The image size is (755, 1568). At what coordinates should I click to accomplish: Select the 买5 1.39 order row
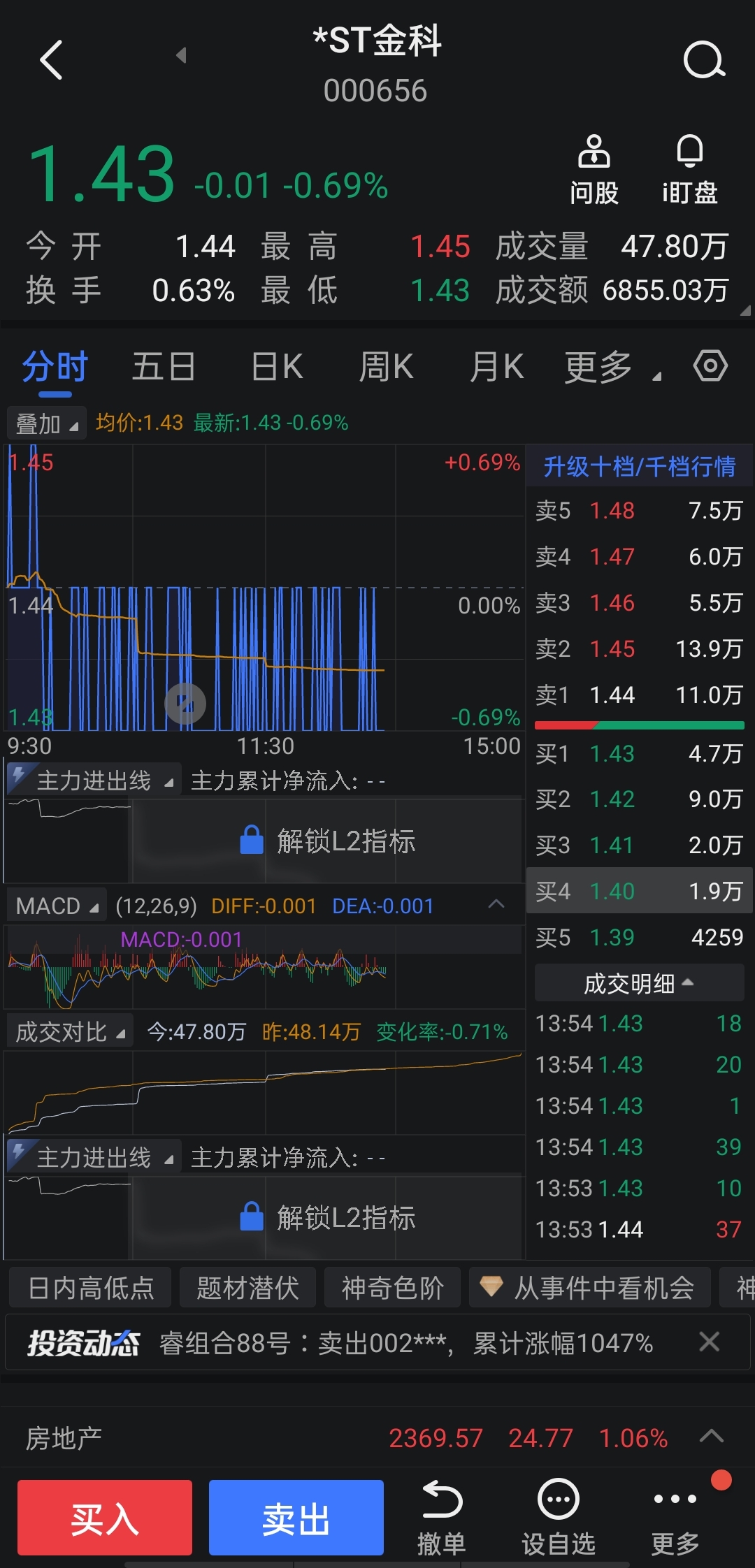(639, 937)
